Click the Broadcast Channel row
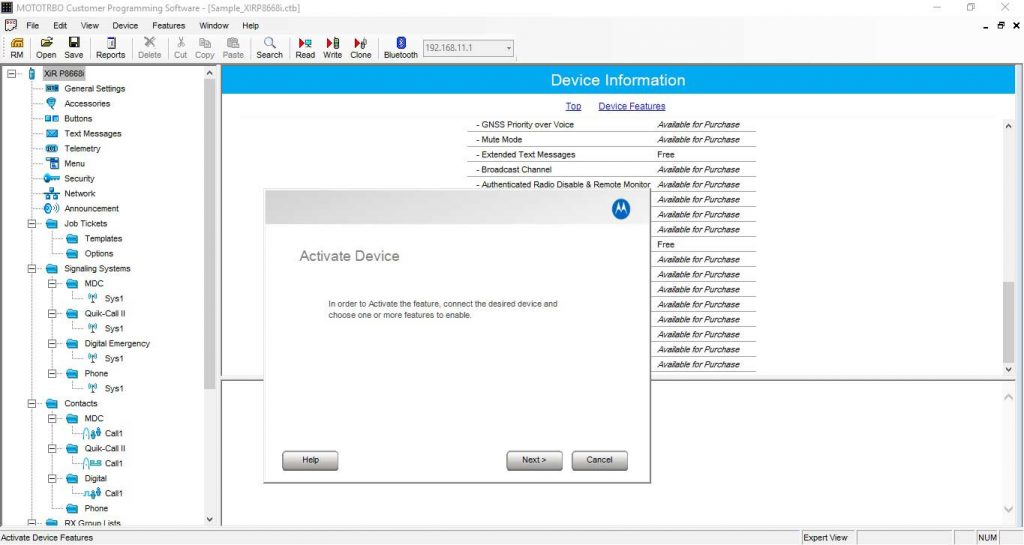1024x545 pixels. (611, 170)
